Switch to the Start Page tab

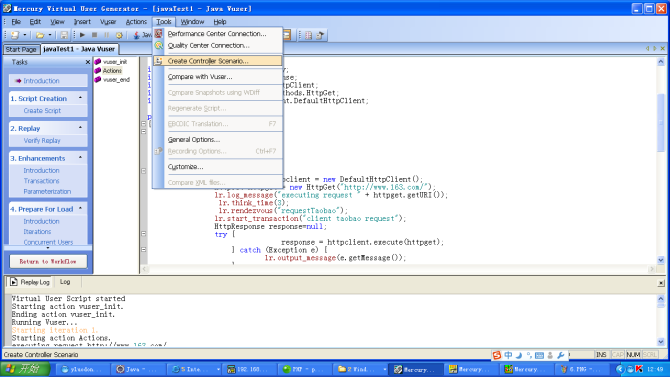(x=21, y=50)
